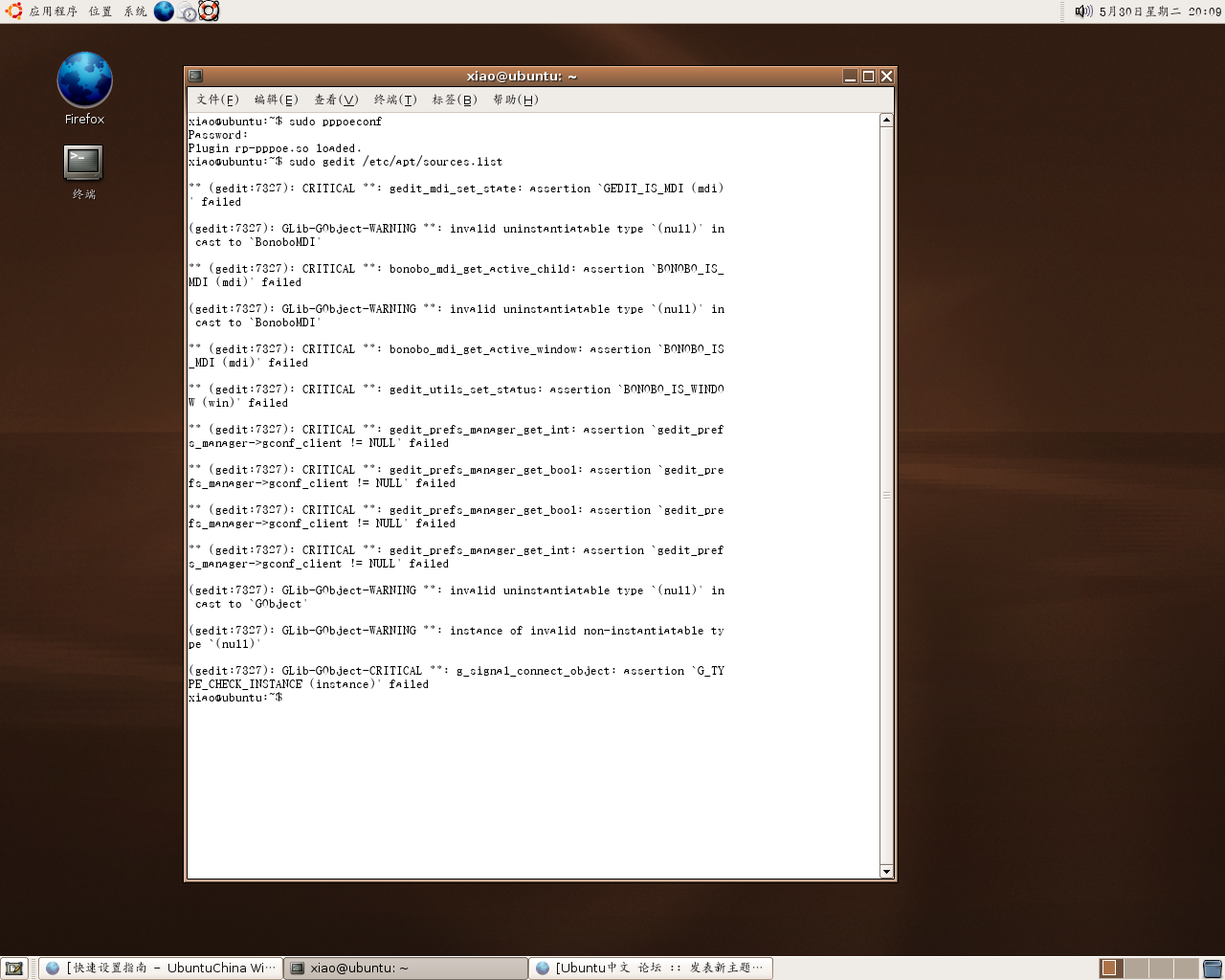Open the 编辑(E) menu in terminal

pos(276,100)
